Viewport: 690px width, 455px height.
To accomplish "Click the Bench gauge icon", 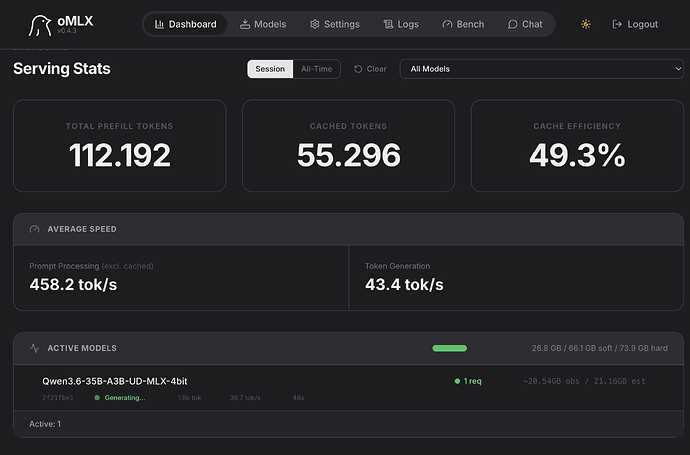I will (447, 24).
